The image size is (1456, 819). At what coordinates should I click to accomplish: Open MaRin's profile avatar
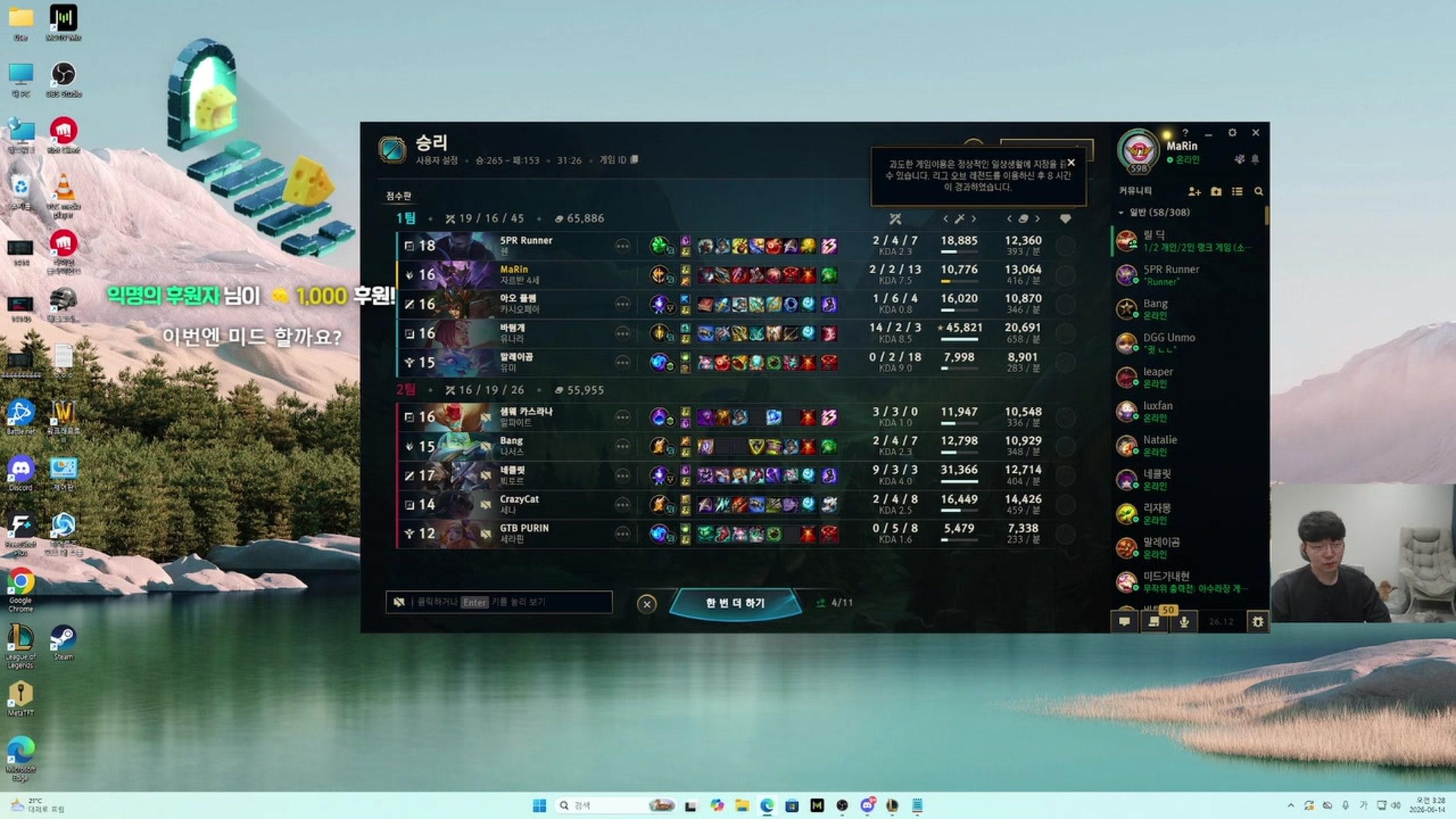[x=1139, y=151]
